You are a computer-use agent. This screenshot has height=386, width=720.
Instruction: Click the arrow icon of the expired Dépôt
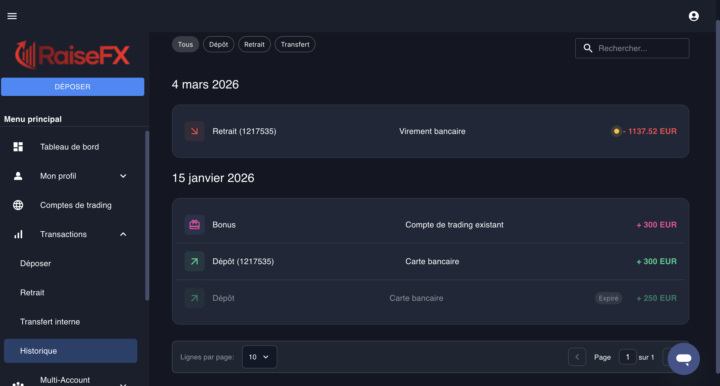194,298
